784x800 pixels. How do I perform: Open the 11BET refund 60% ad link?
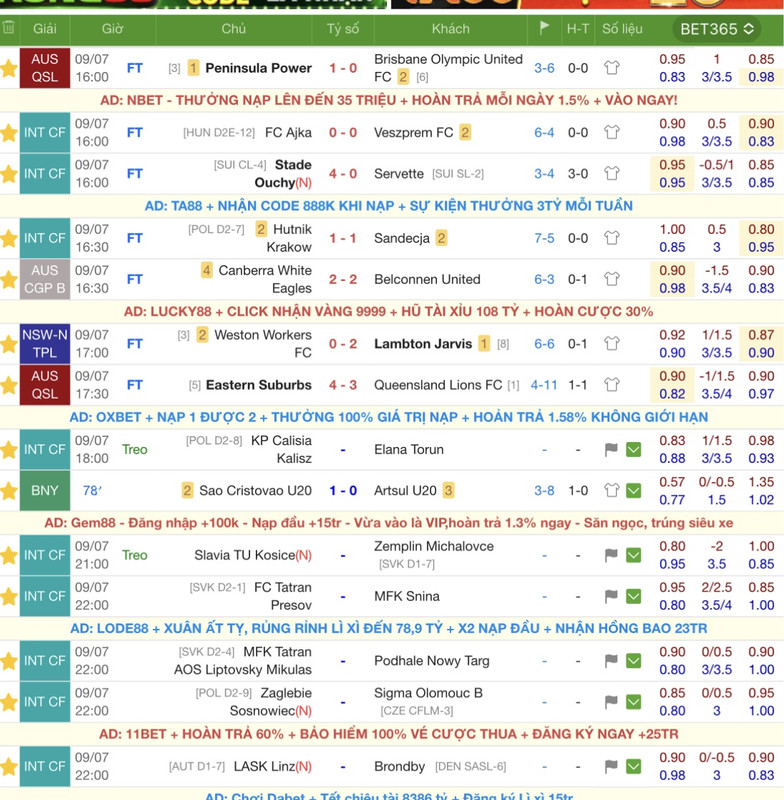389,734
